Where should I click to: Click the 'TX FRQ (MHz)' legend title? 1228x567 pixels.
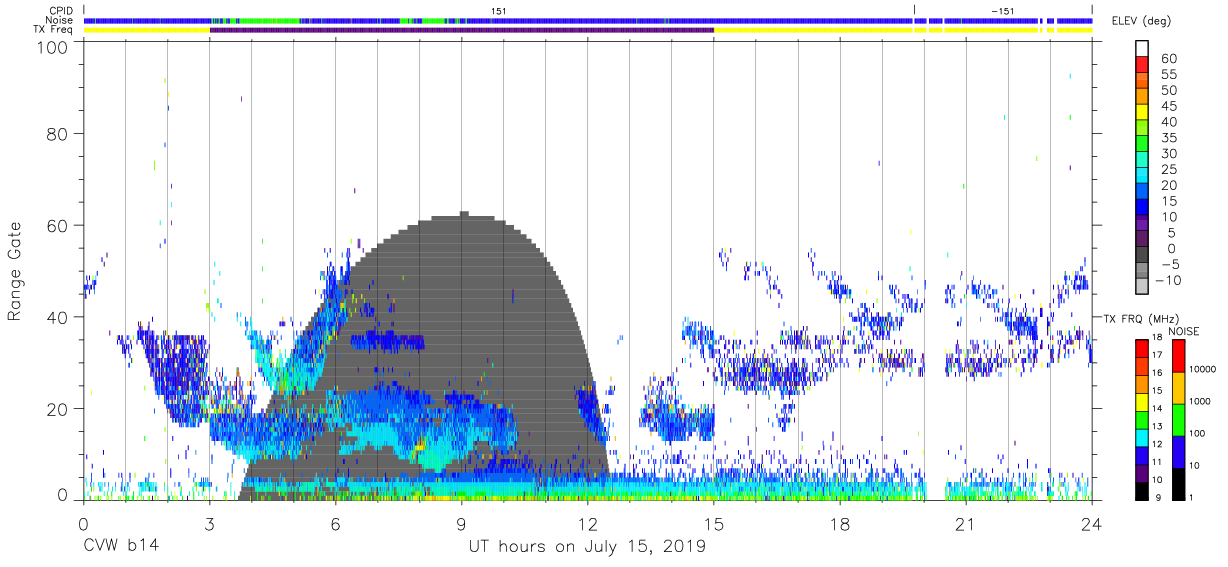1139,318
